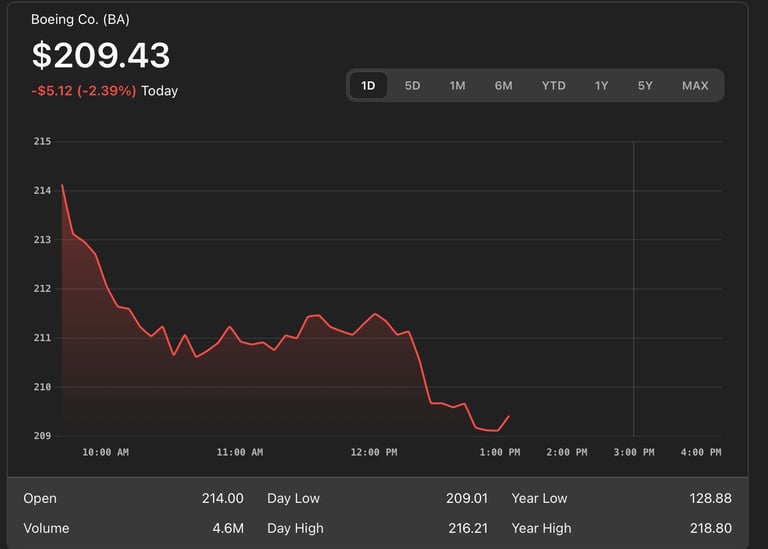The height and width of the screenshot is (549, 768).
Task: Click the Open label
Action: (40, 499)
